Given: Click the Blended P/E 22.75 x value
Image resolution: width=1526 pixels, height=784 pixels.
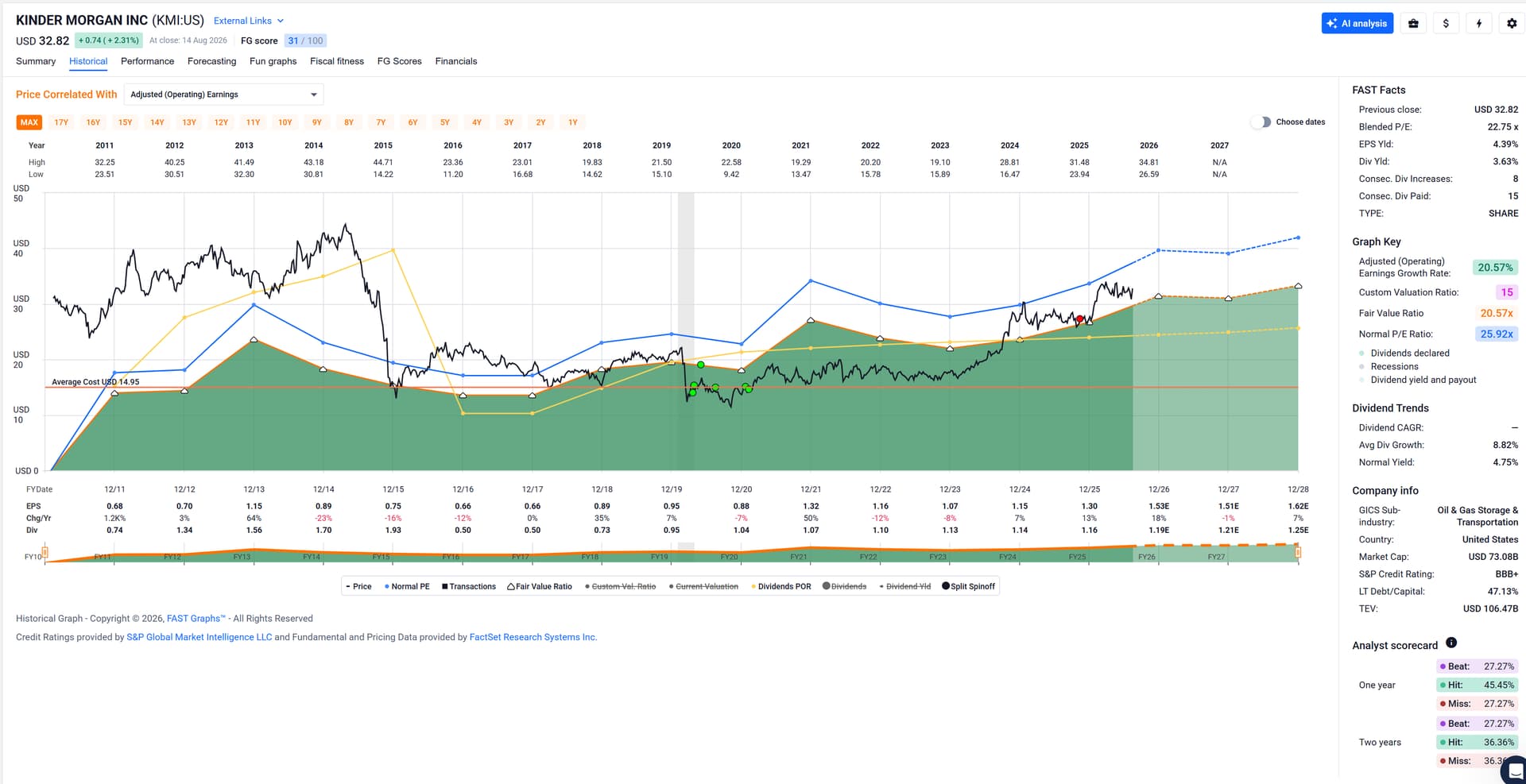Looking at the screenshot, I should coord(1503,127).
